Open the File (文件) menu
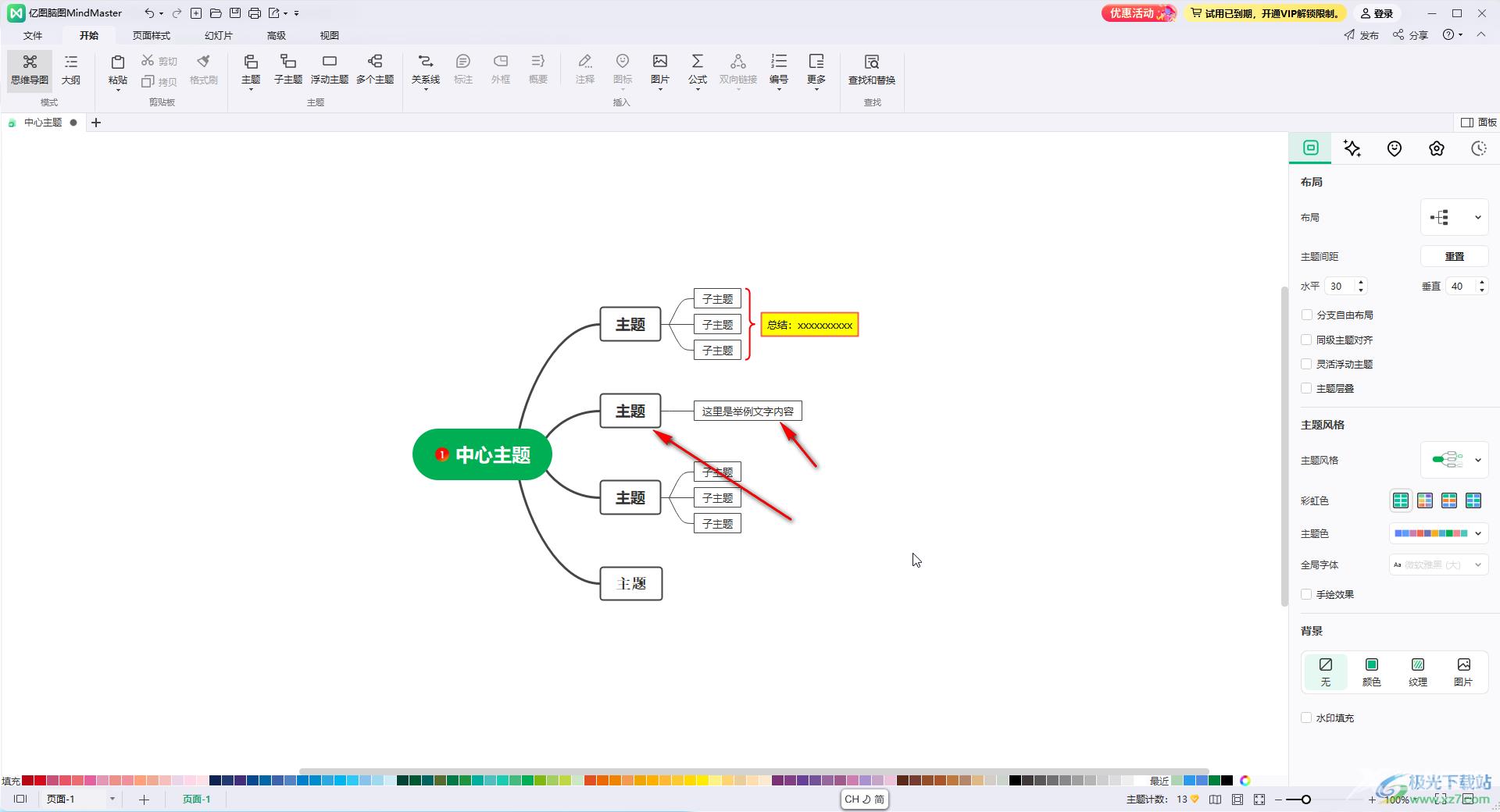This screenshot has width=1500, height=812. (33, 35)
